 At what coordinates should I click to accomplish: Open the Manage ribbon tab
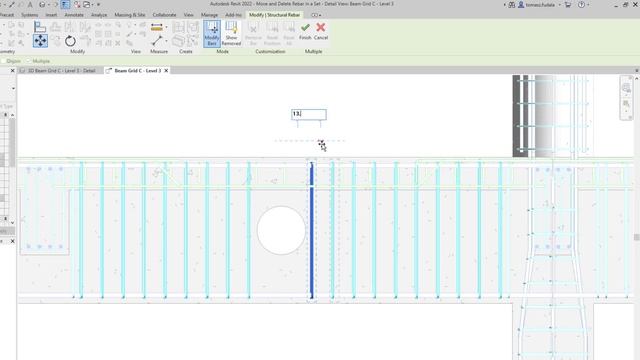click(209, 15)
